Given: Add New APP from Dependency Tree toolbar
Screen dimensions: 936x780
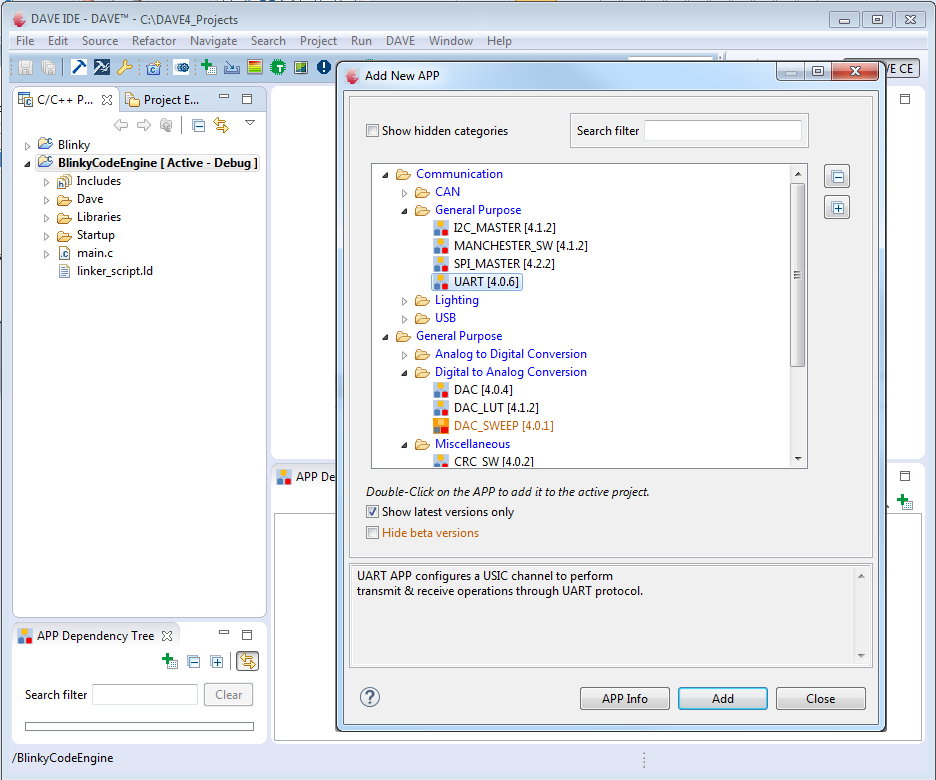Looking at the screenshot, I should tap(170, 661).
